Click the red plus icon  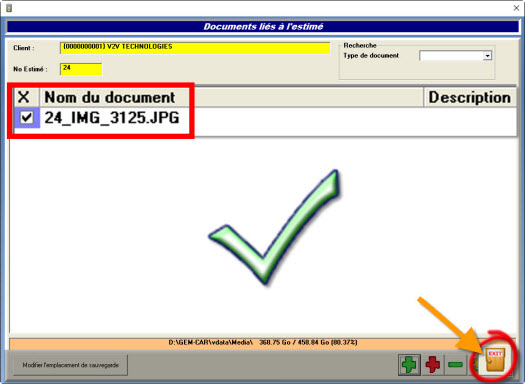coord(433,364)
